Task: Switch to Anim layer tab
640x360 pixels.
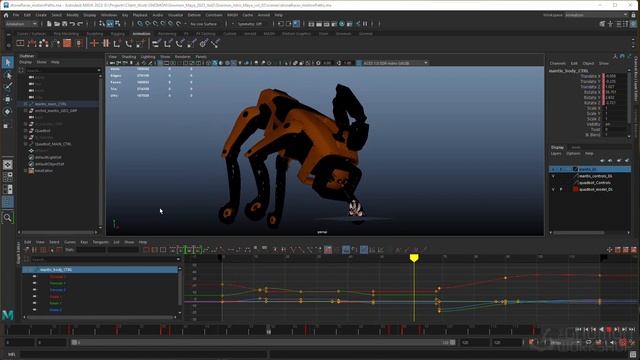Action: point(576,147)
